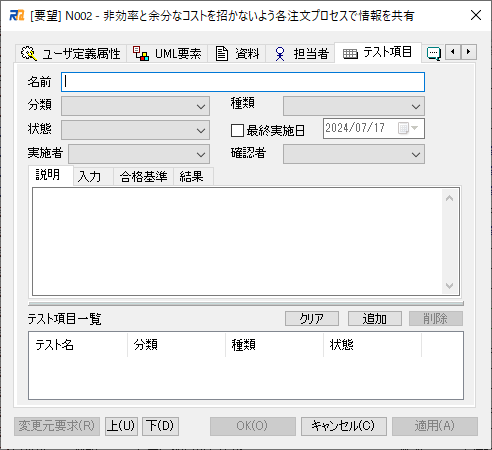Viewport: 492px width, 450px height.
Task: Click the テスト項目 table icon
Action: [350, 54]
